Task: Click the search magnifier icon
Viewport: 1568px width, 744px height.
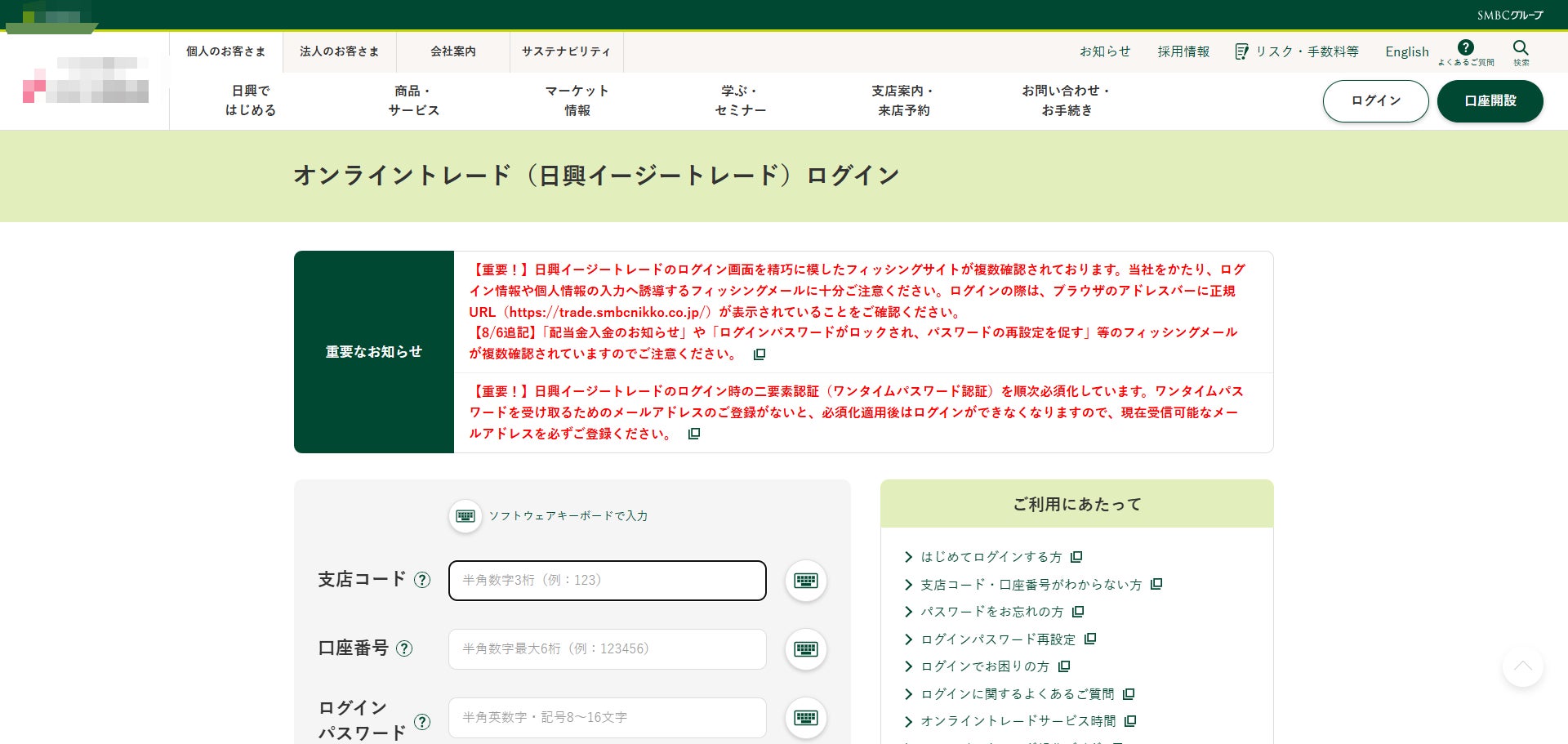Action: pyautogui.click(x=1521, y=48)
